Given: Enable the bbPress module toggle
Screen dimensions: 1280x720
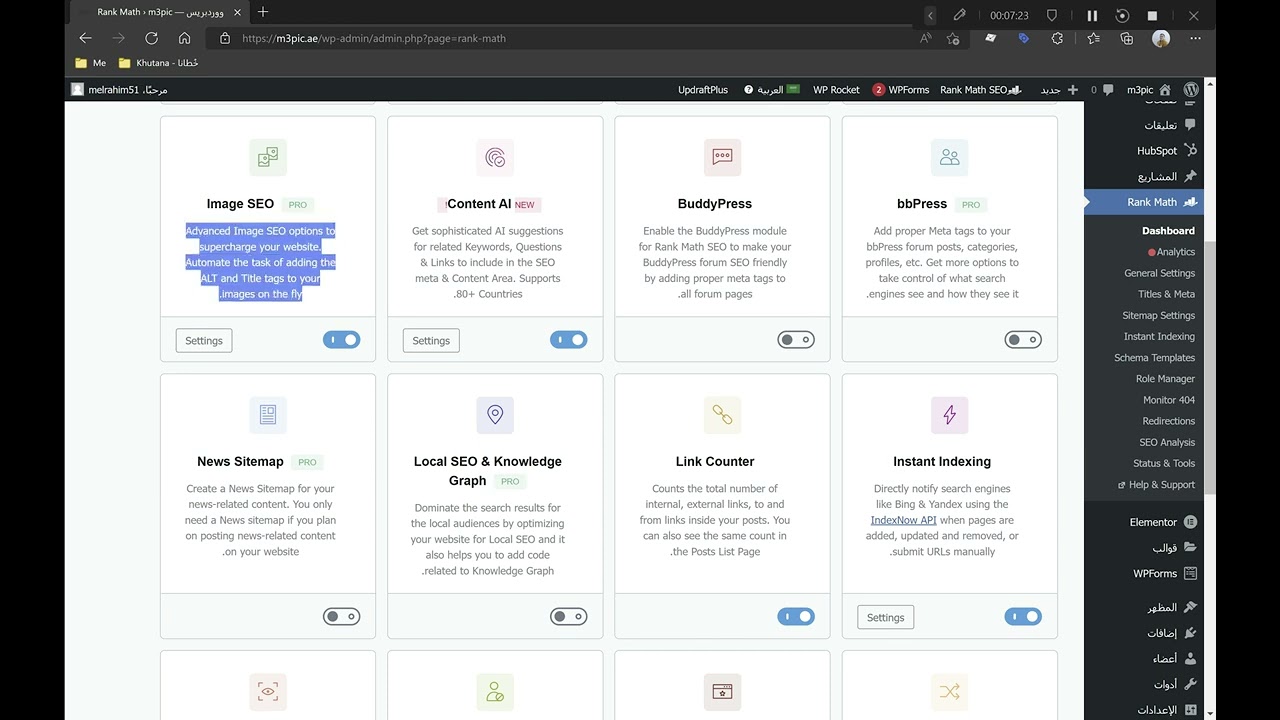Looking at the screenshot, I should tap(1022, 340).
